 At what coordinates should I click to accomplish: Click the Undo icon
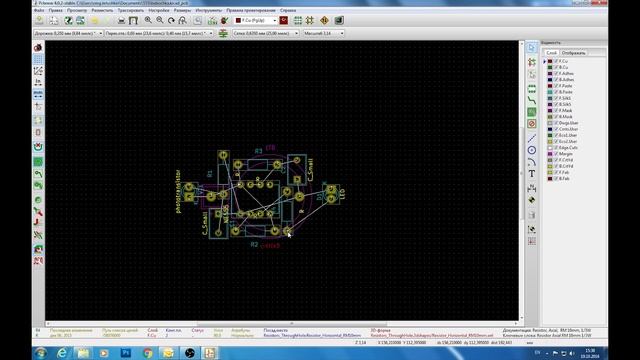point(95,20)
